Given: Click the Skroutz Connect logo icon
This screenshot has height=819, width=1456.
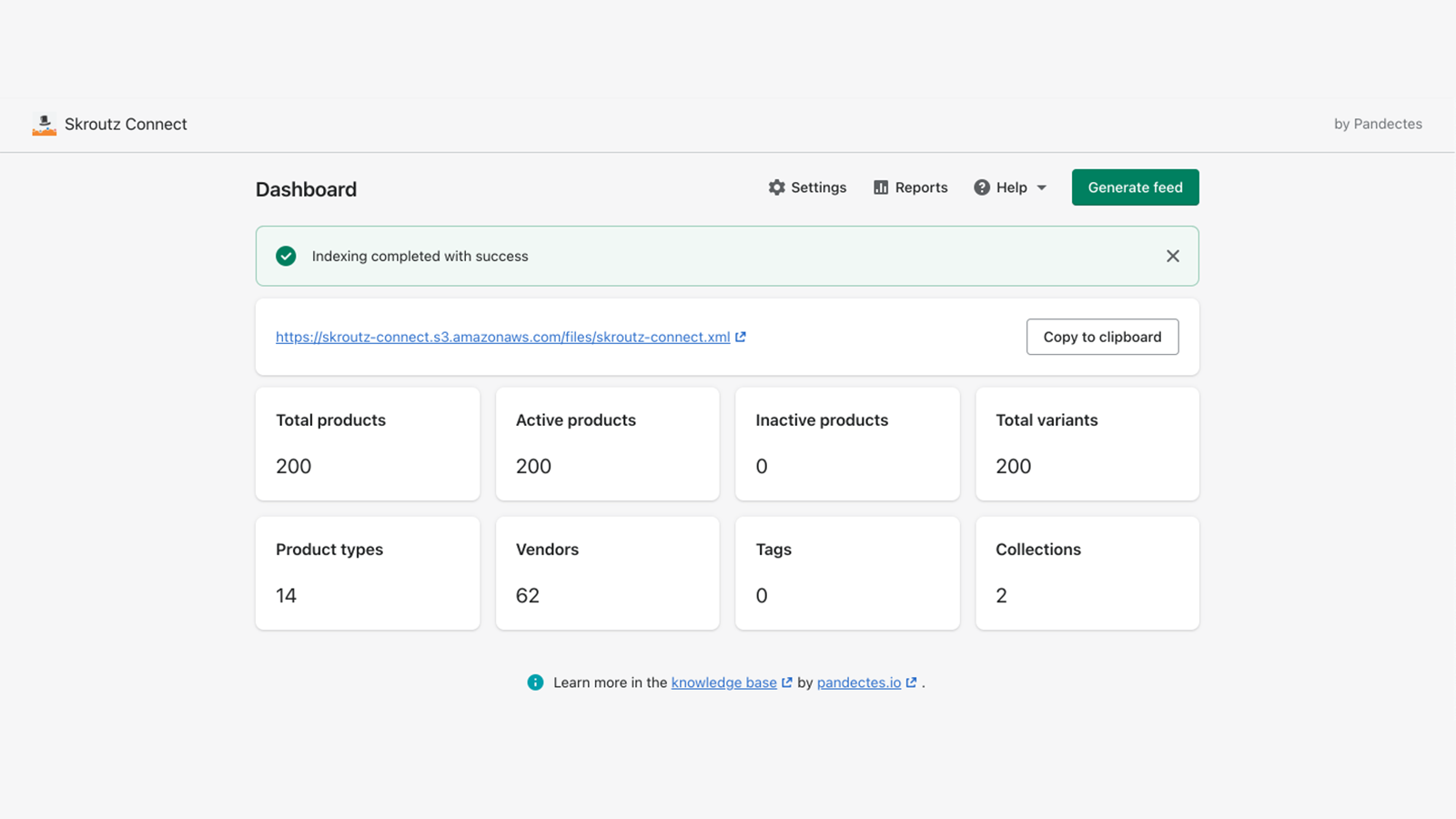Looking at the screenshot, I should click(x=44, y=125).
